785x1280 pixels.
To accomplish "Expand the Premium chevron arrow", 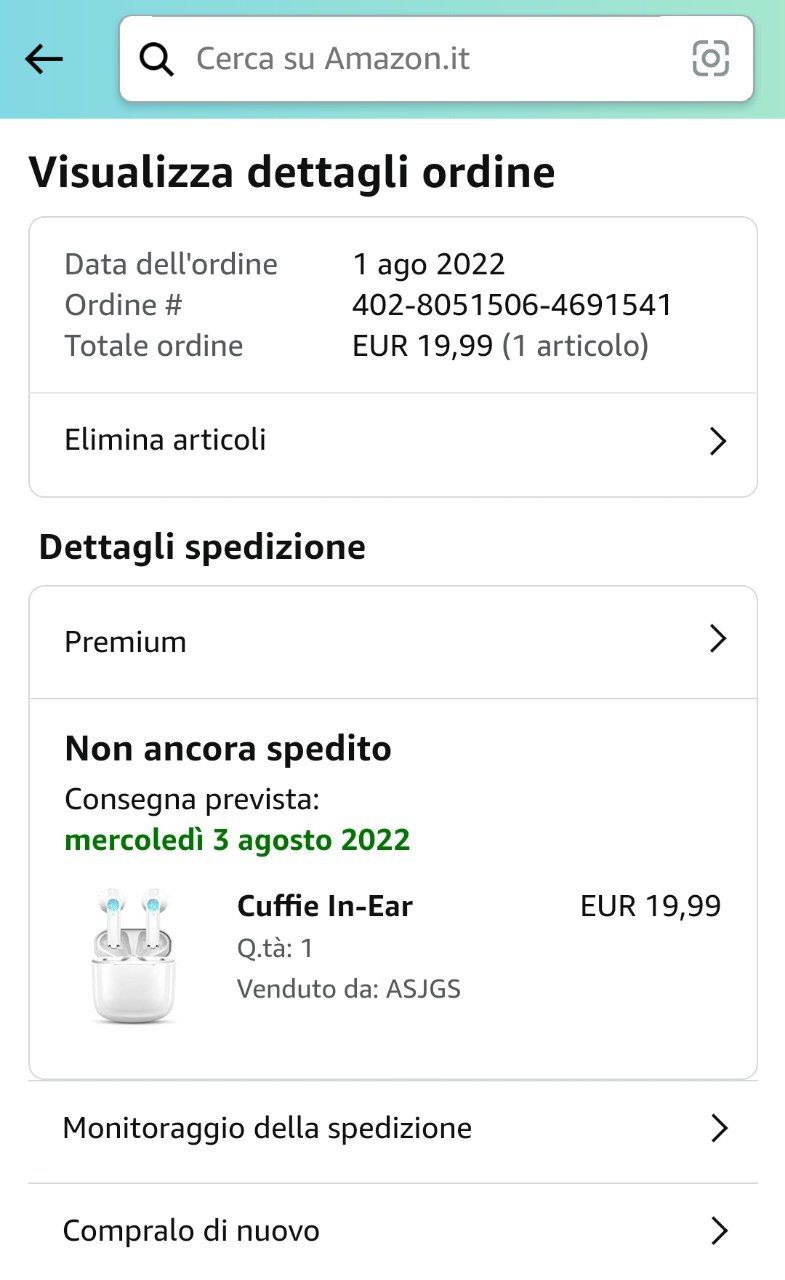I will [717, 639].
